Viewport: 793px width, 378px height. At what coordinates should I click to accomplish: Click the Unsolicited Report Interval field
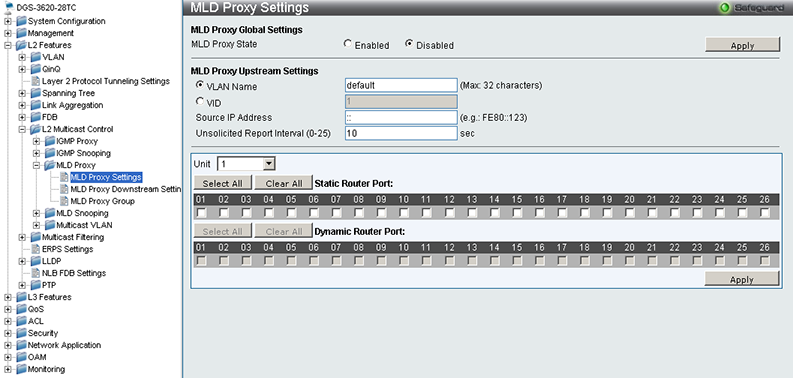pyautogui.click(x=401, y=133)
